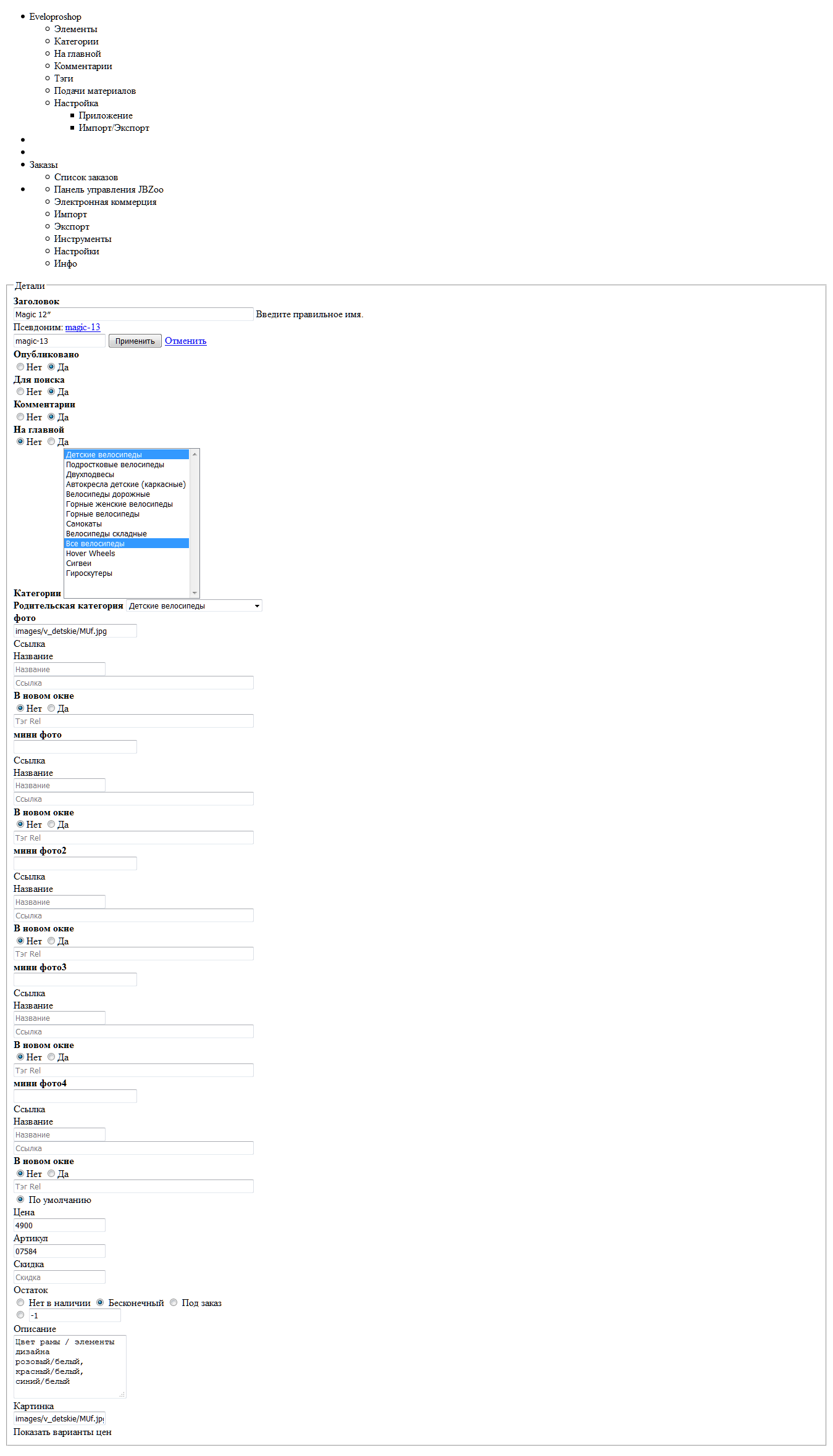Open Импорт/Экспорт submenu item
Image resolution: width=833 pixels, height=1456 pixels.
tap(114, 128)
